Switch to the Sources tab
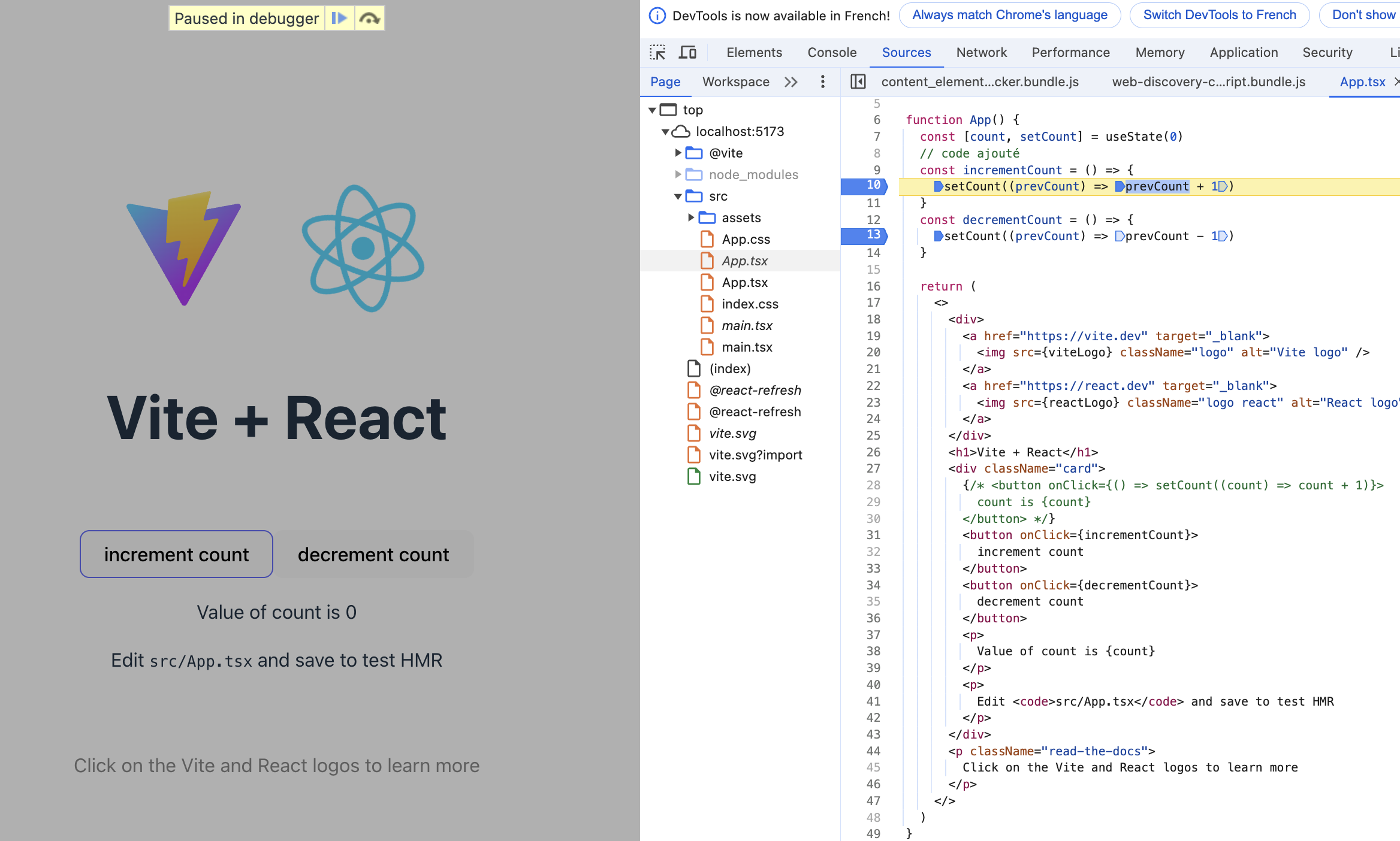Screen dimensions: 1400x841 click(x=906, y=53)
